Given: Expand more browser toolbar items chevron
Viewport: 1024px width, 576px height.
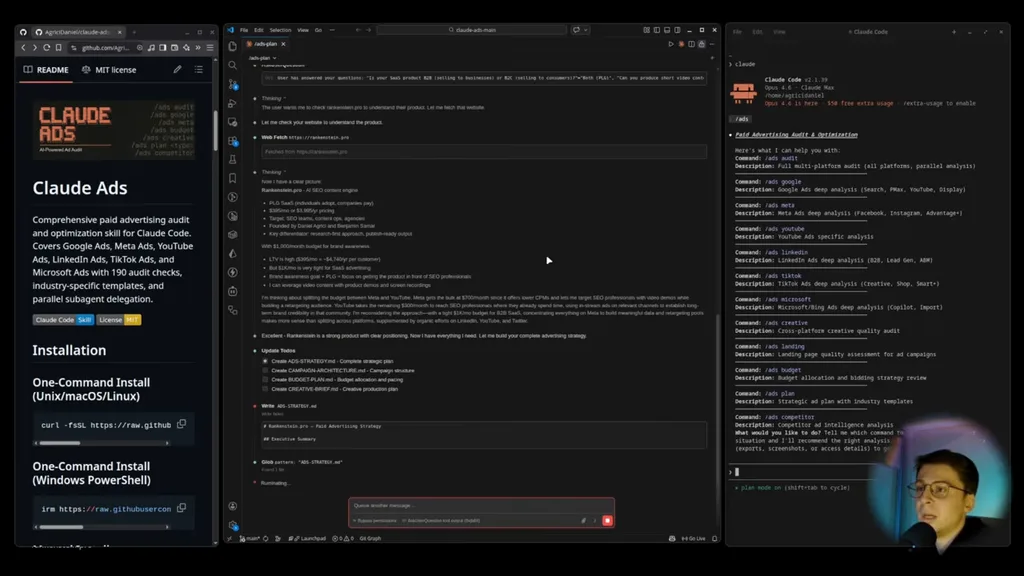Looking at the screenshot, I should coord(198,48).
